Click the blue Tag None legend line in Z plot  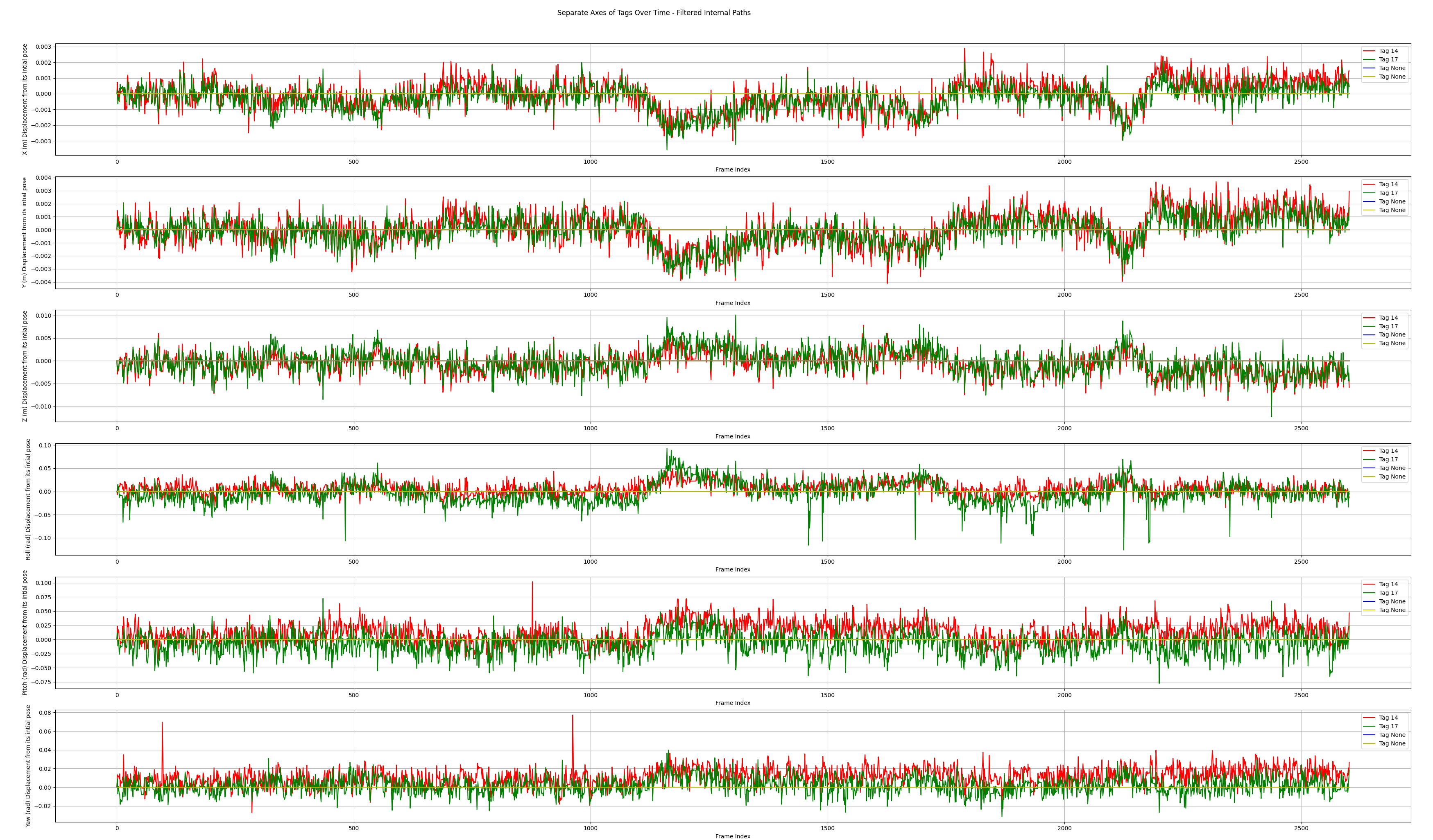coord(1369,335)
